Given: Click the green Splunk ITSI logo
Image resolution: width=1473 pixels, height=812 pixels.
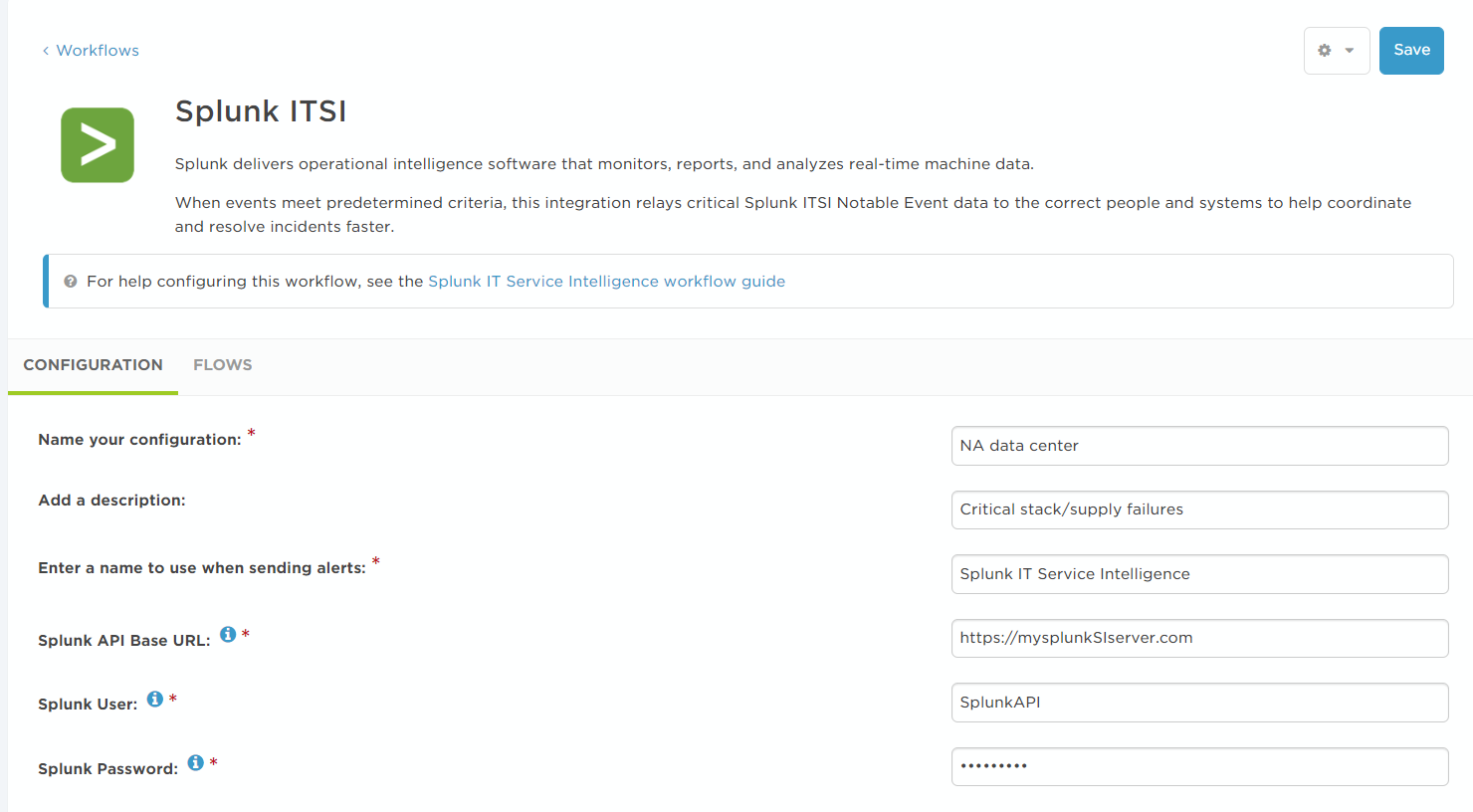Looking at the screenshot, I should pyautogui.click(x=98, y=145).
